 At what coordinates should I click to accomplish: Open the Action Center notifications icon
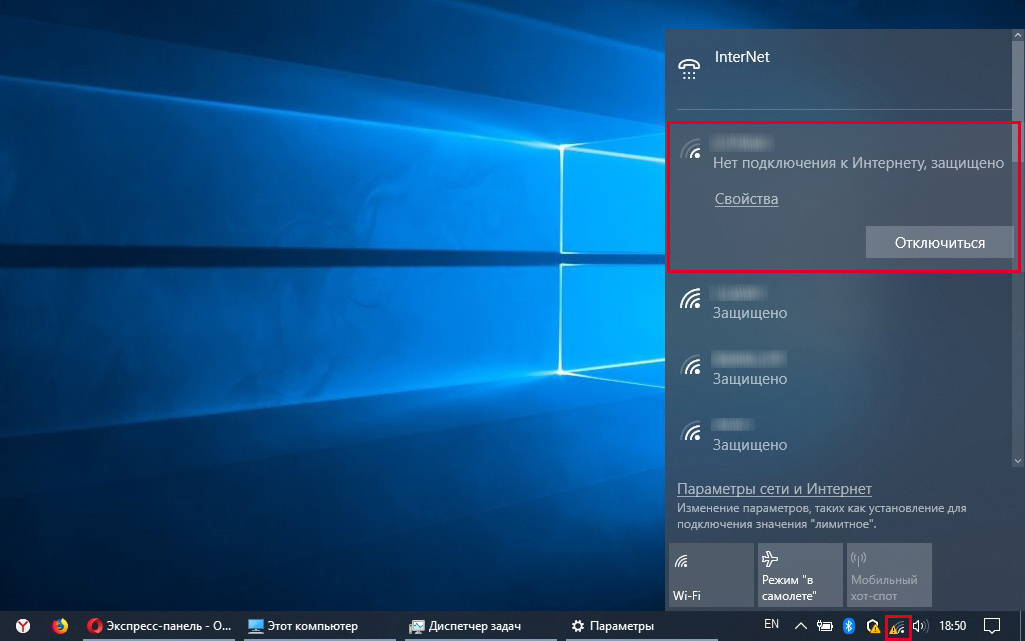point(992,626)
